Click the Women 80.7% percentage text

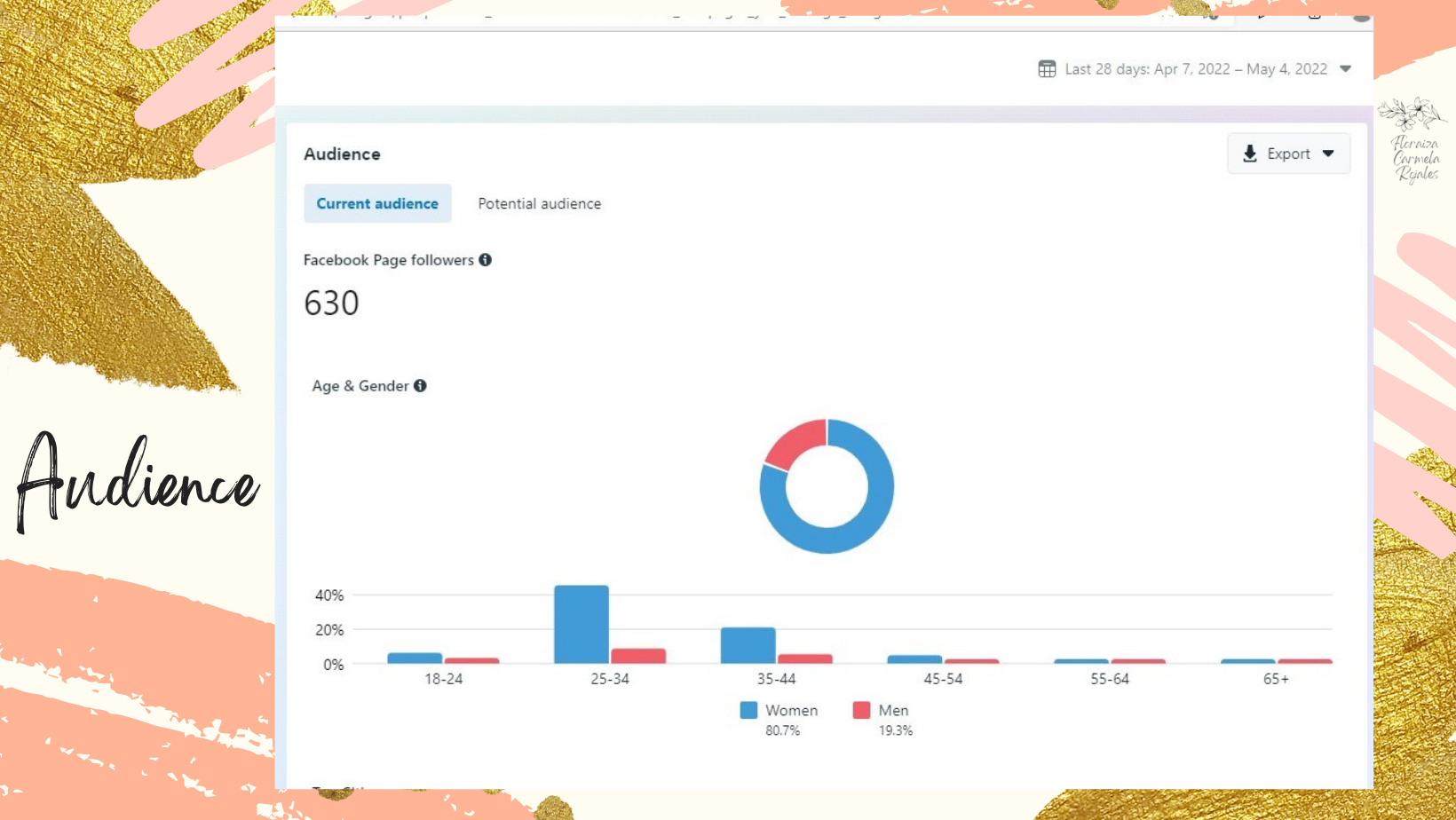(783, 730)
